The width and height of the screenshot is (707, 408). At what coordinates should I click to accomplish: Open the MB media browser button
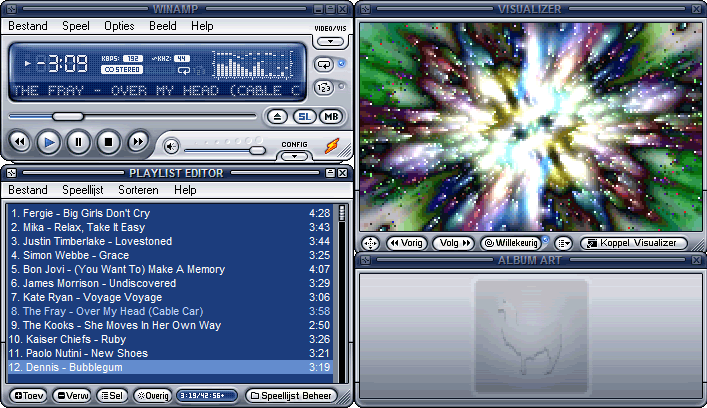point(331,117)
